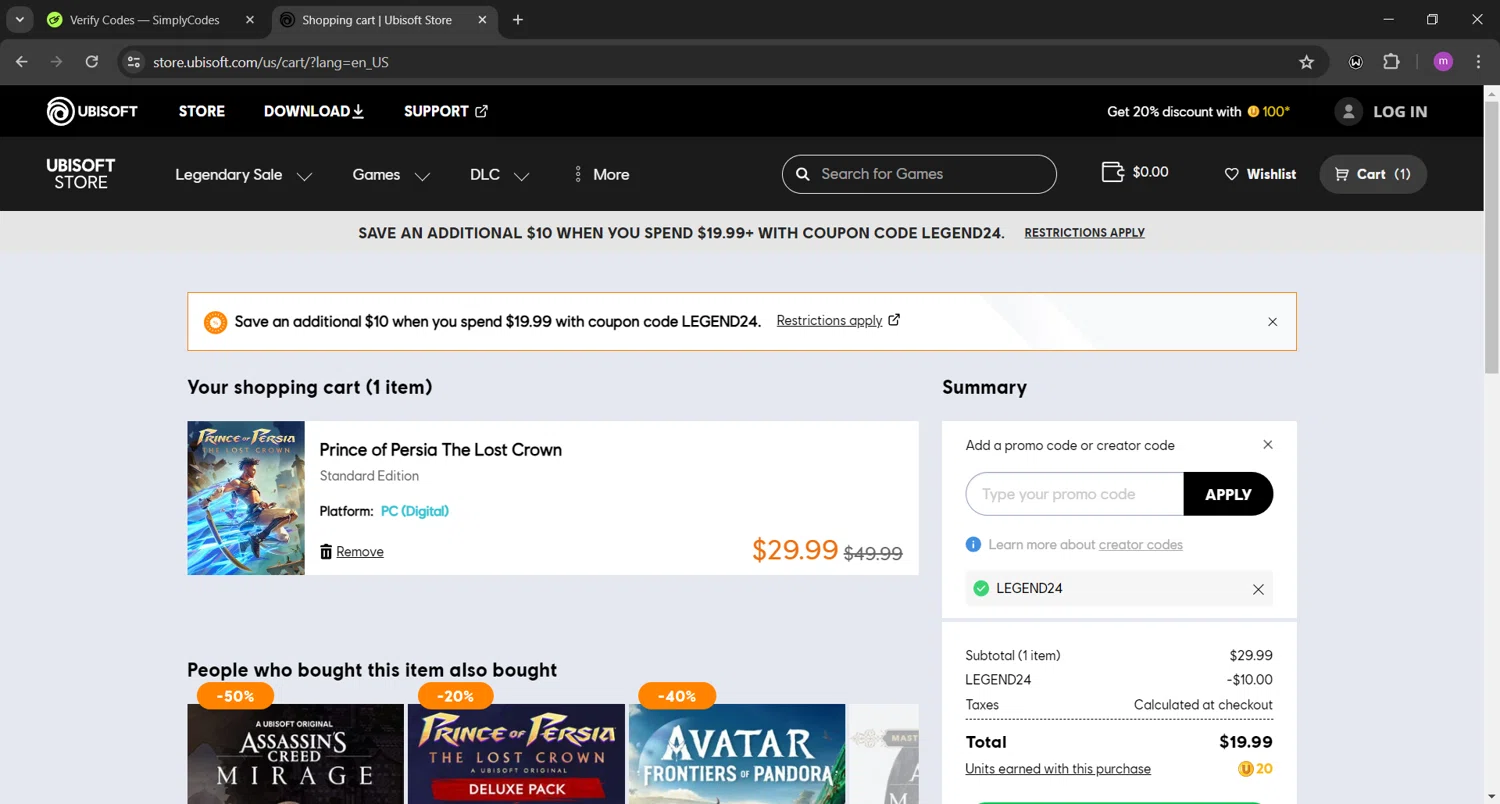Screen dimensions: 1500x804
Task: Open the browser Extensions puzzle icon
Action: point(1391,62)
